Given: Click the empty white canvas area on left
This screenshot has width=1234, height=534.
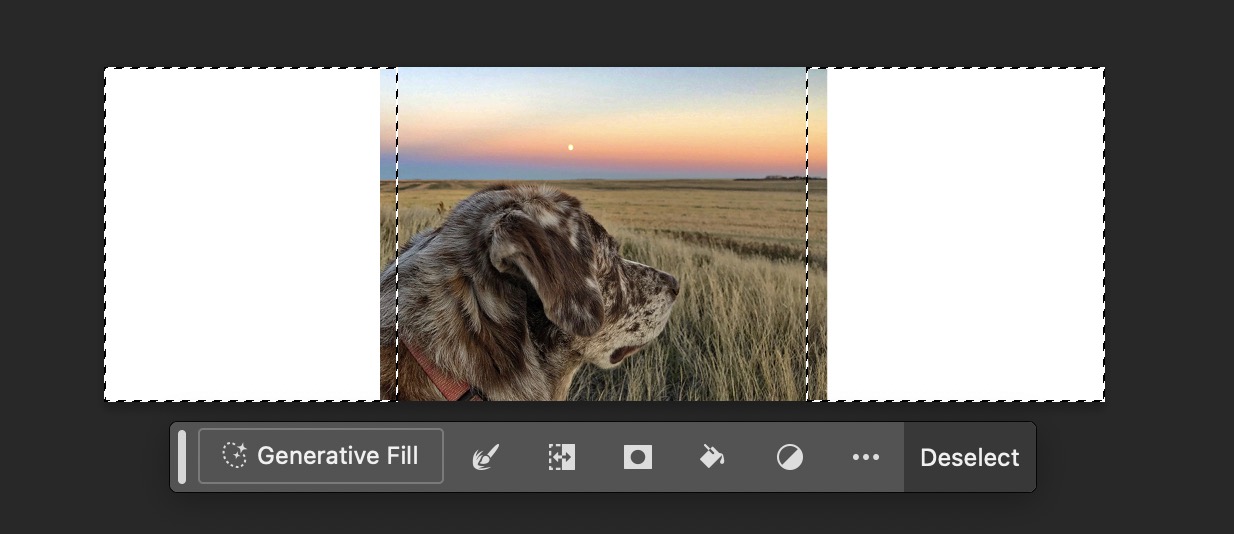Looking at the screenshot, I should [240, 235].
